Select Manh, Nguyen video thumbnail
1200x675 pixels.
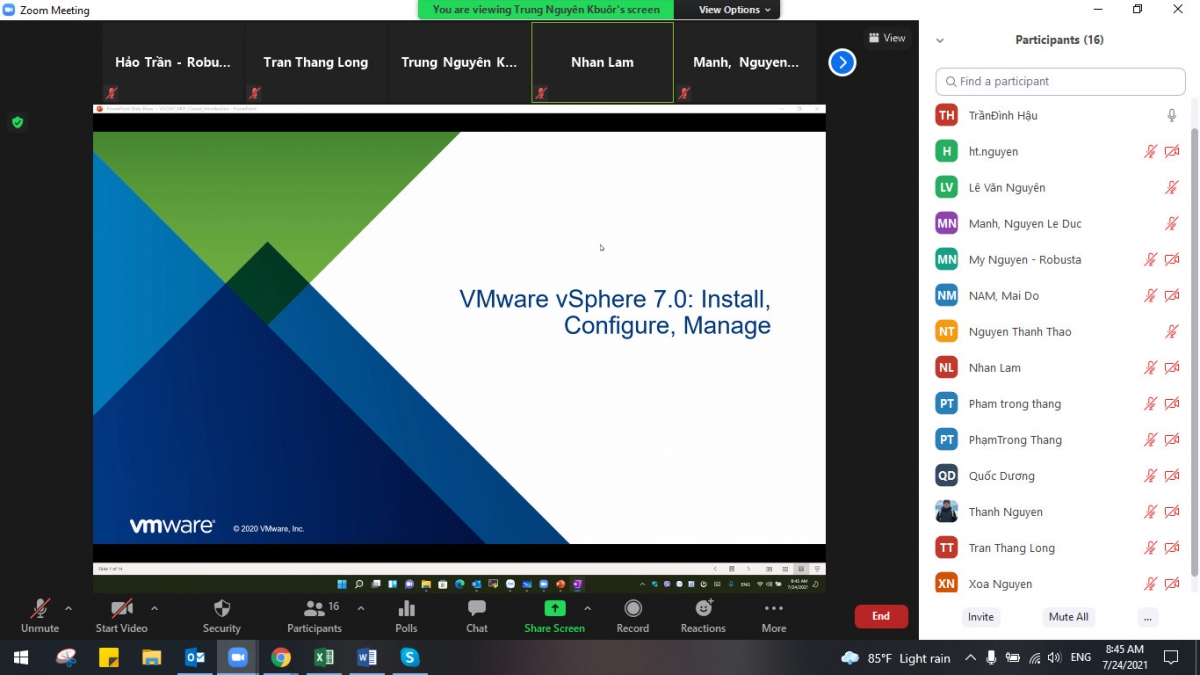coord(746,62)
